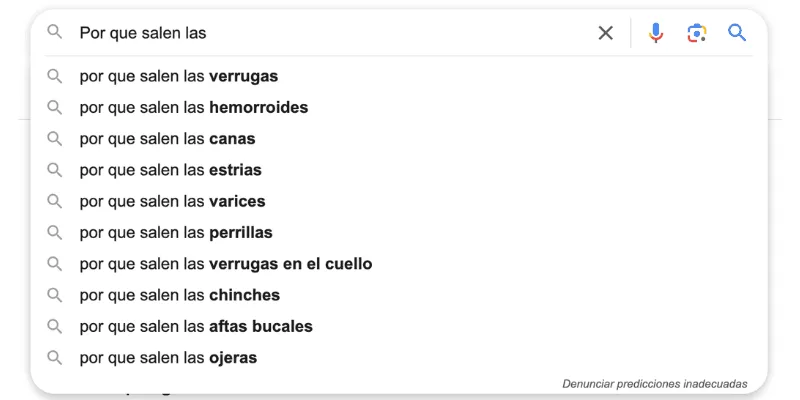Select 'por que salen las ojeras' suggestion

click(168, 357)
